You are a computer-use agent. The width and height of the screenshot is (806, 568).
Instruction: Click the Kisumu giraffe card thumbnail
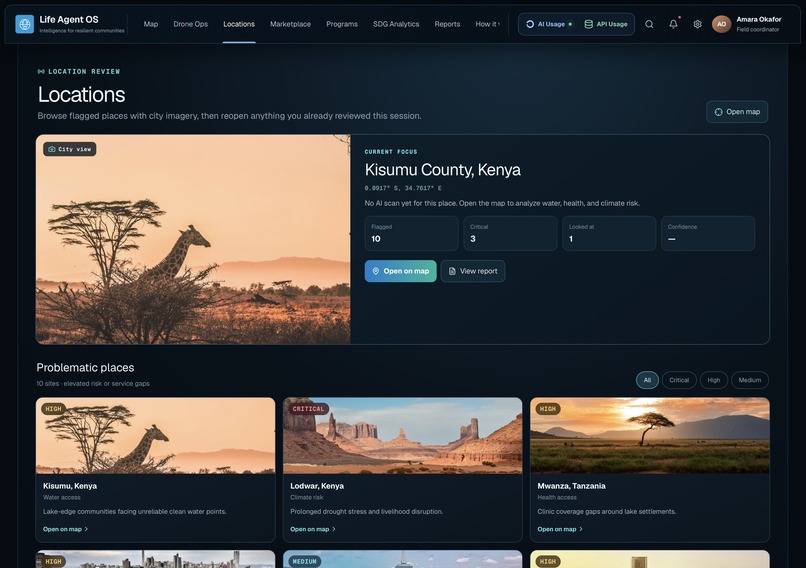tap(156, 436)
